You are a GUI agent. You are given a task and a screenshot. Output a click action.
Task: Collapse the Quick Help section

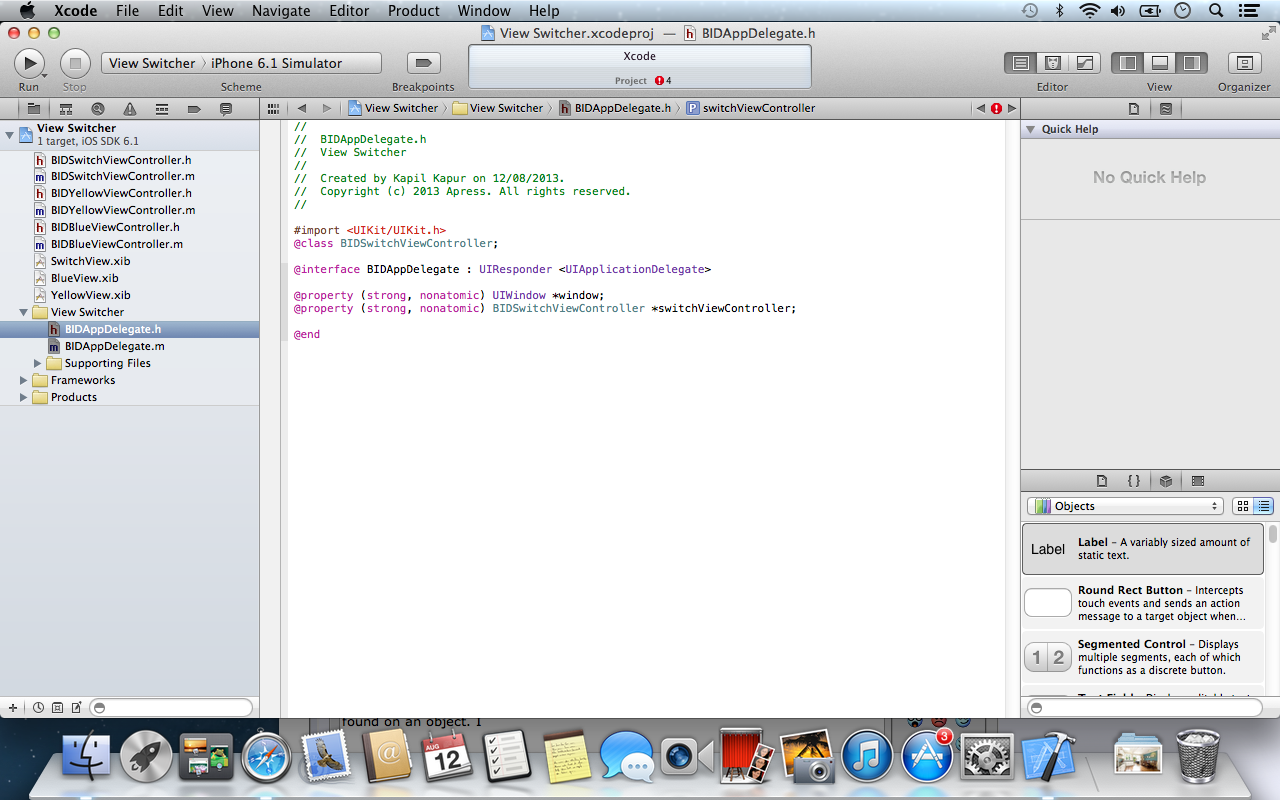(x=1031, y=129)
